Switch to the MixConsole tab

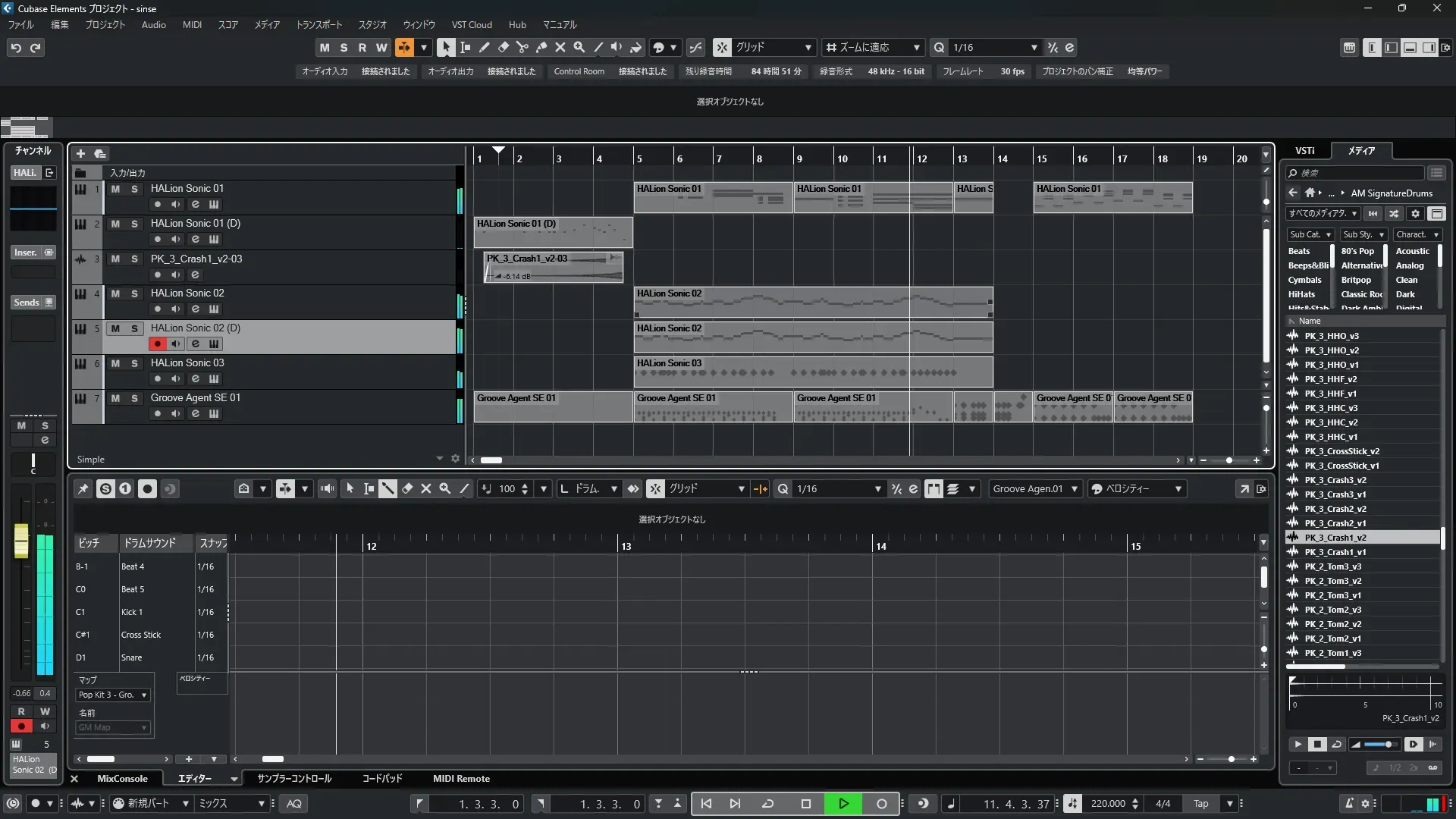pyautogui.click(x=122, y=779)
